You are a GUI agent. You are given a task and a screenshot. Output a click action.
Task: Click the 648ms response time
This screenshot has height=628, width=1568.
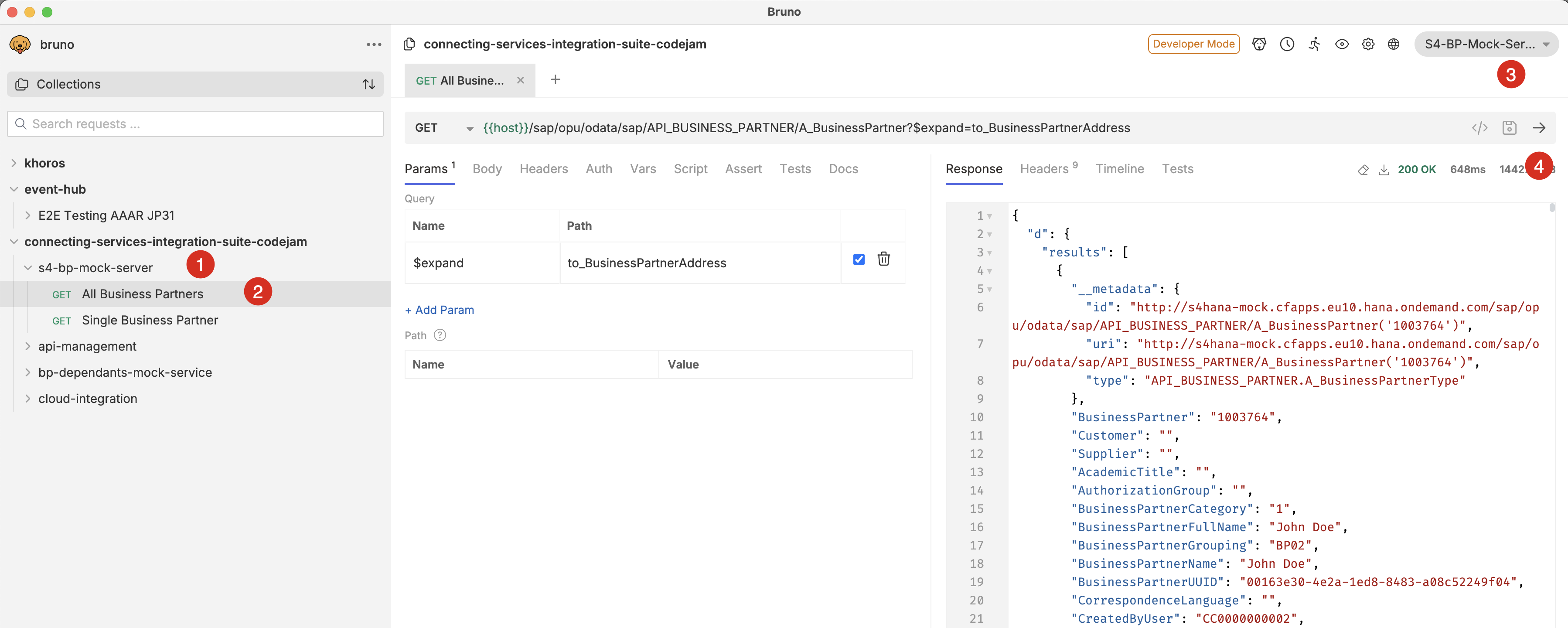click(x=1468, y=170)
